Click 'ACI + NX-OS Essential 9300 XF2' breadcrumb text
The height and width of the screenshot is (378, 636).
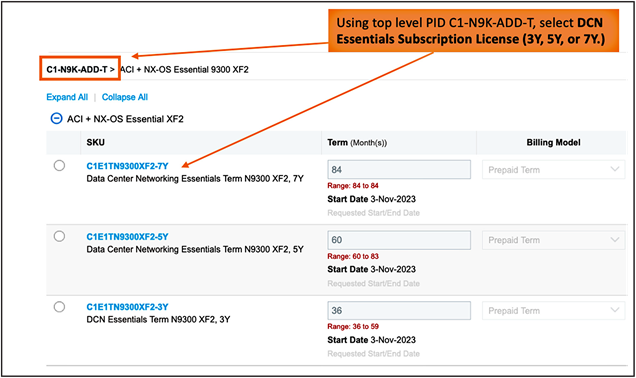pos(185,69)
